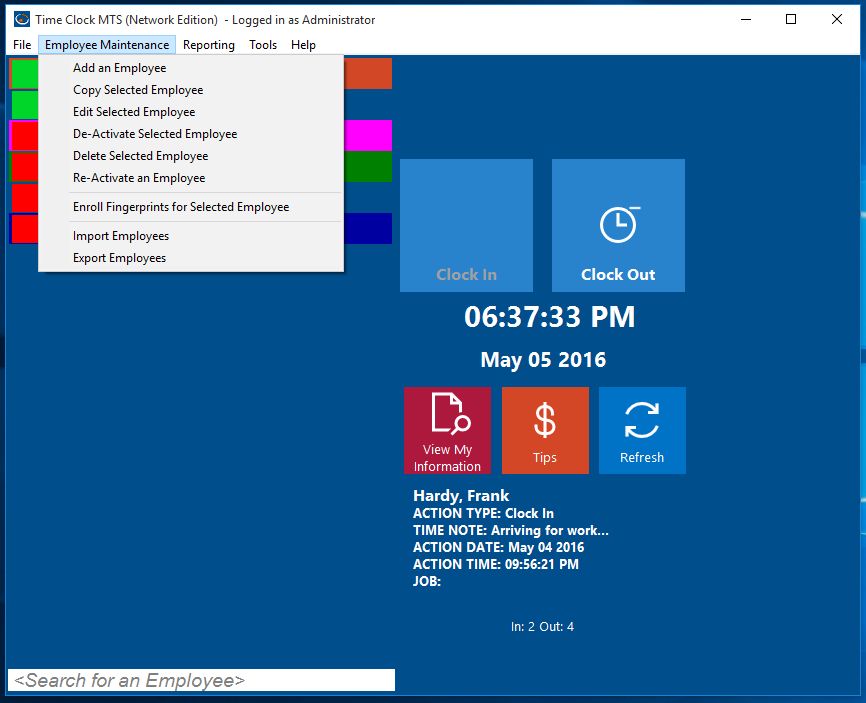Click the 06:37:33 PM clock display
The image size is (866, 703).
tap(550, 317)
